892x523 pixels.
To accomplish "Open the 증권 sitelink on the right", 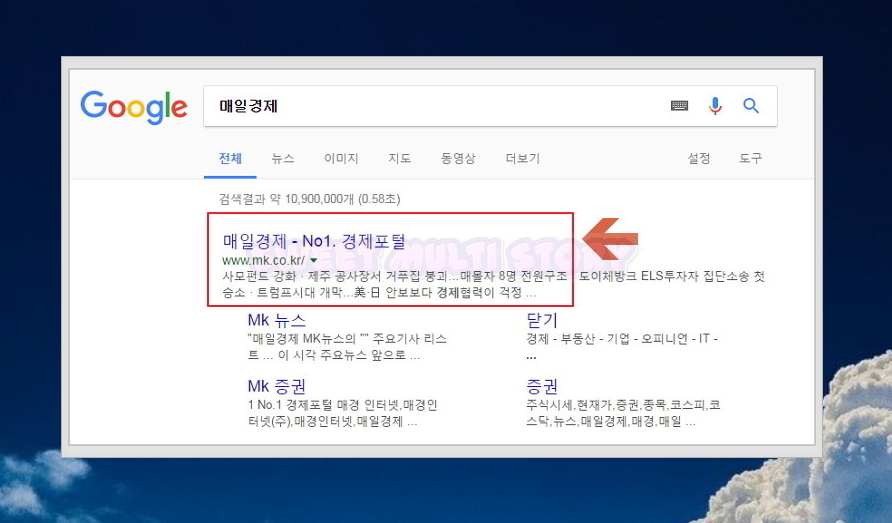I will [x=542, y=386].
